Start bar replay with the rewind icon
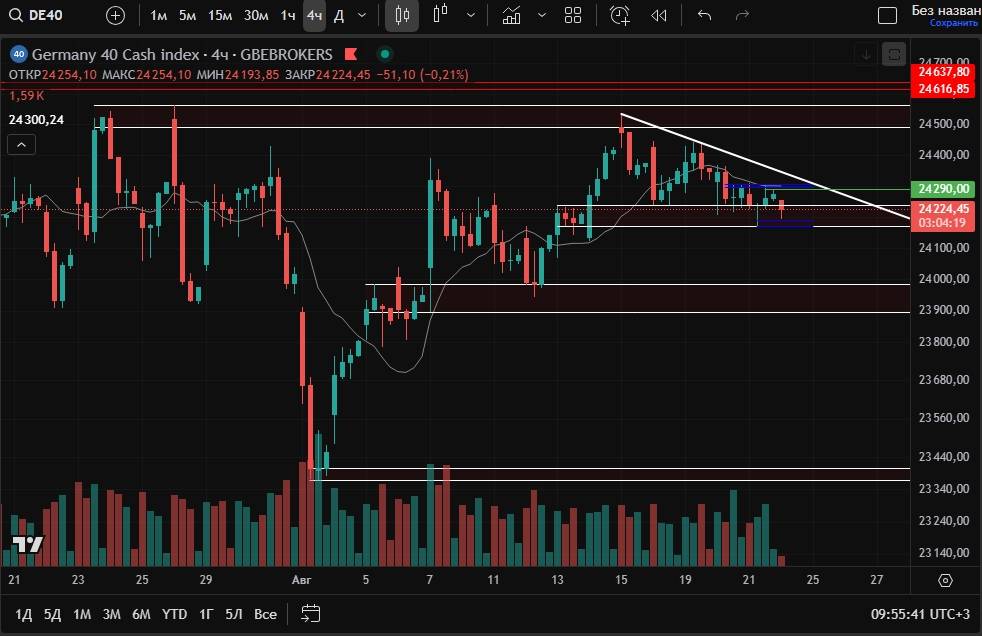The height and width of the screenshot is (636, 982). tap(658, 15)
